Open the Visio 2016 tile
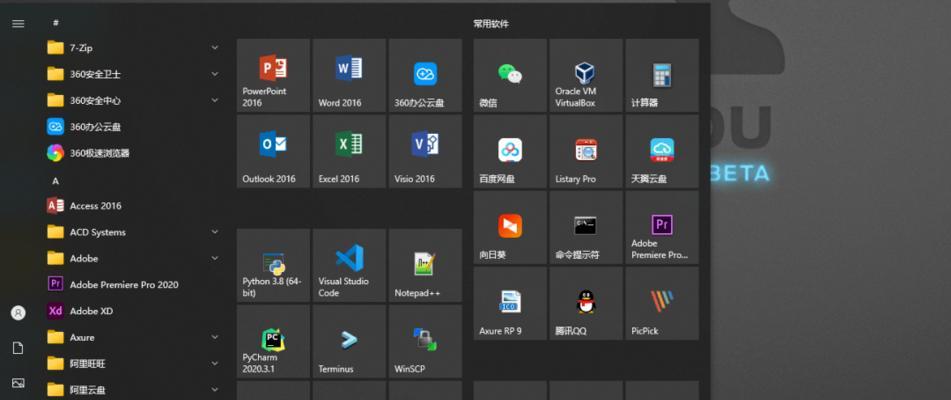951x400 pixels. [425, 152]
